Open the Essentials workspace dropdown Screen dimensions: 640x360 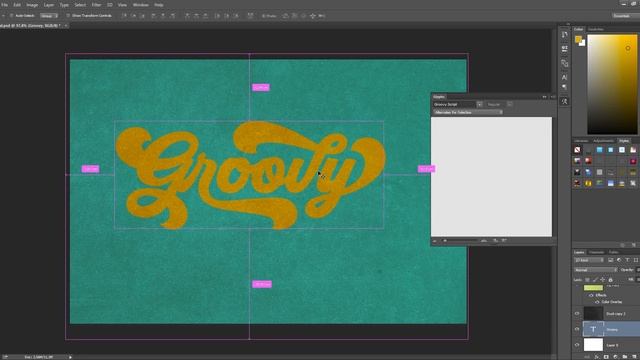(x=625, y=16)
